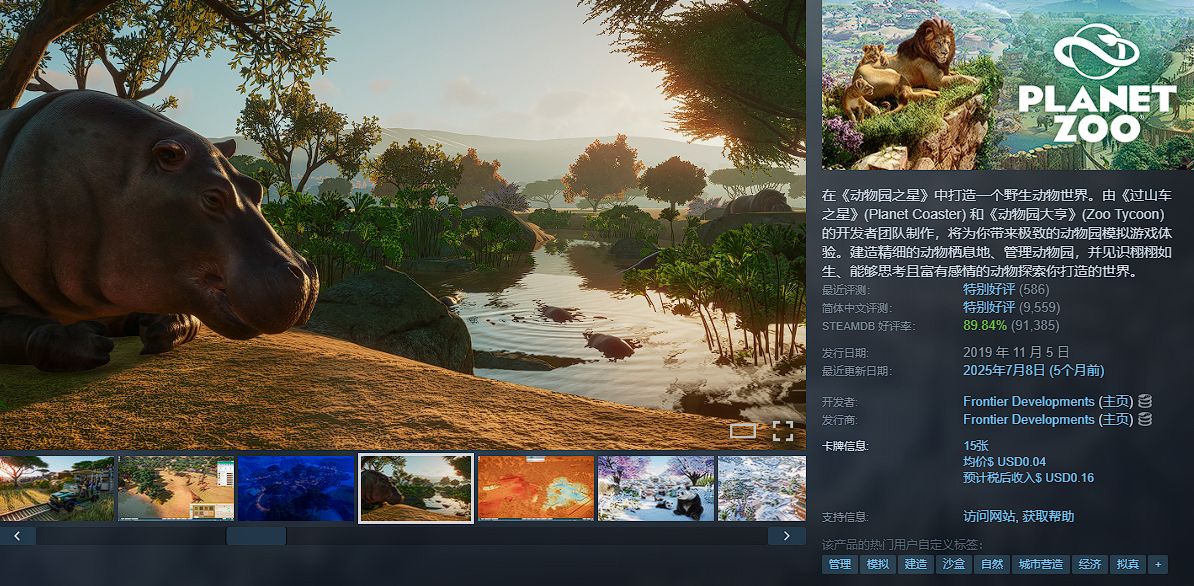Click the 开发者 label
The width and height of the screenshot is (1194, 586).
coord(841,402)
